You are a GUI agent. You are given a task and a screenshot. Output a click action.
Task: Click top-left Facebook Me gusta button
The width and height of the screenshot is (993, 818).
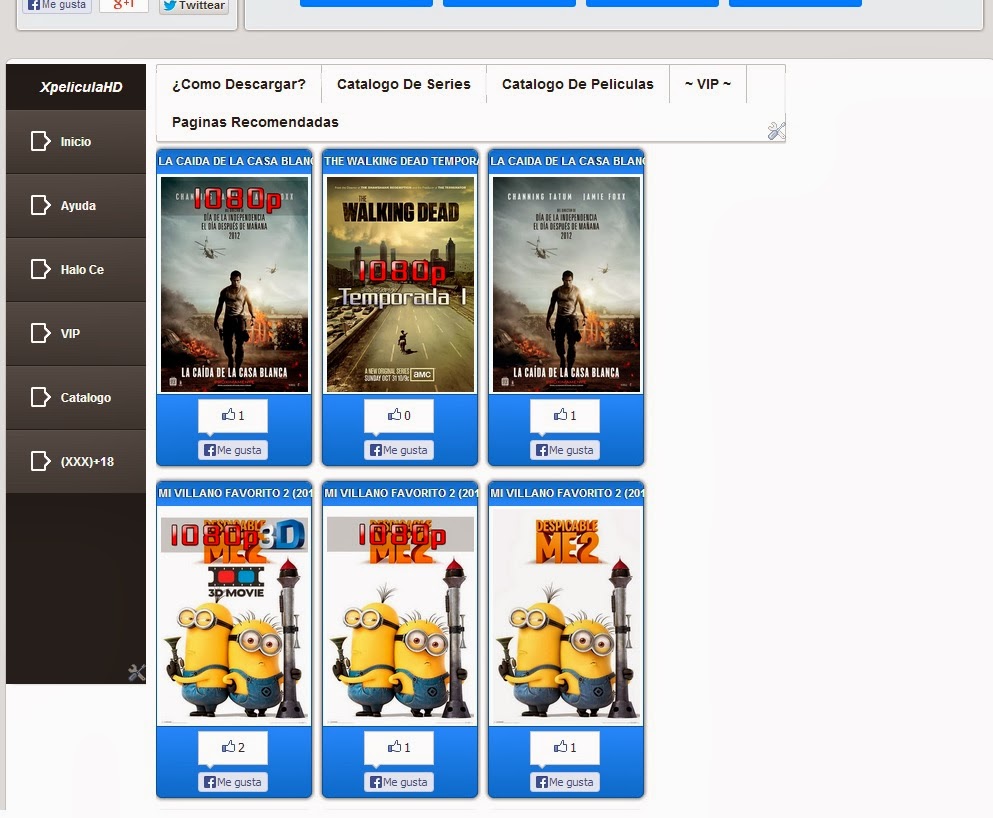pyautogui.click(x=57, y=6)
